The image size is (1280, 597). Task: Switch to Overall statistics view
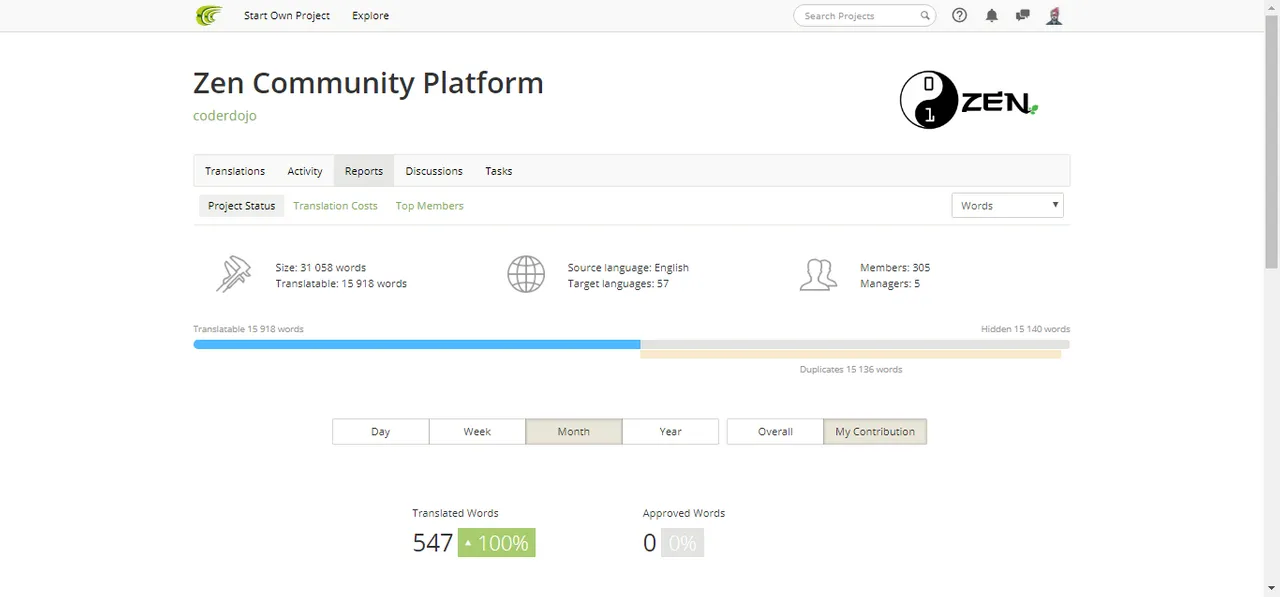coord(775,431)
